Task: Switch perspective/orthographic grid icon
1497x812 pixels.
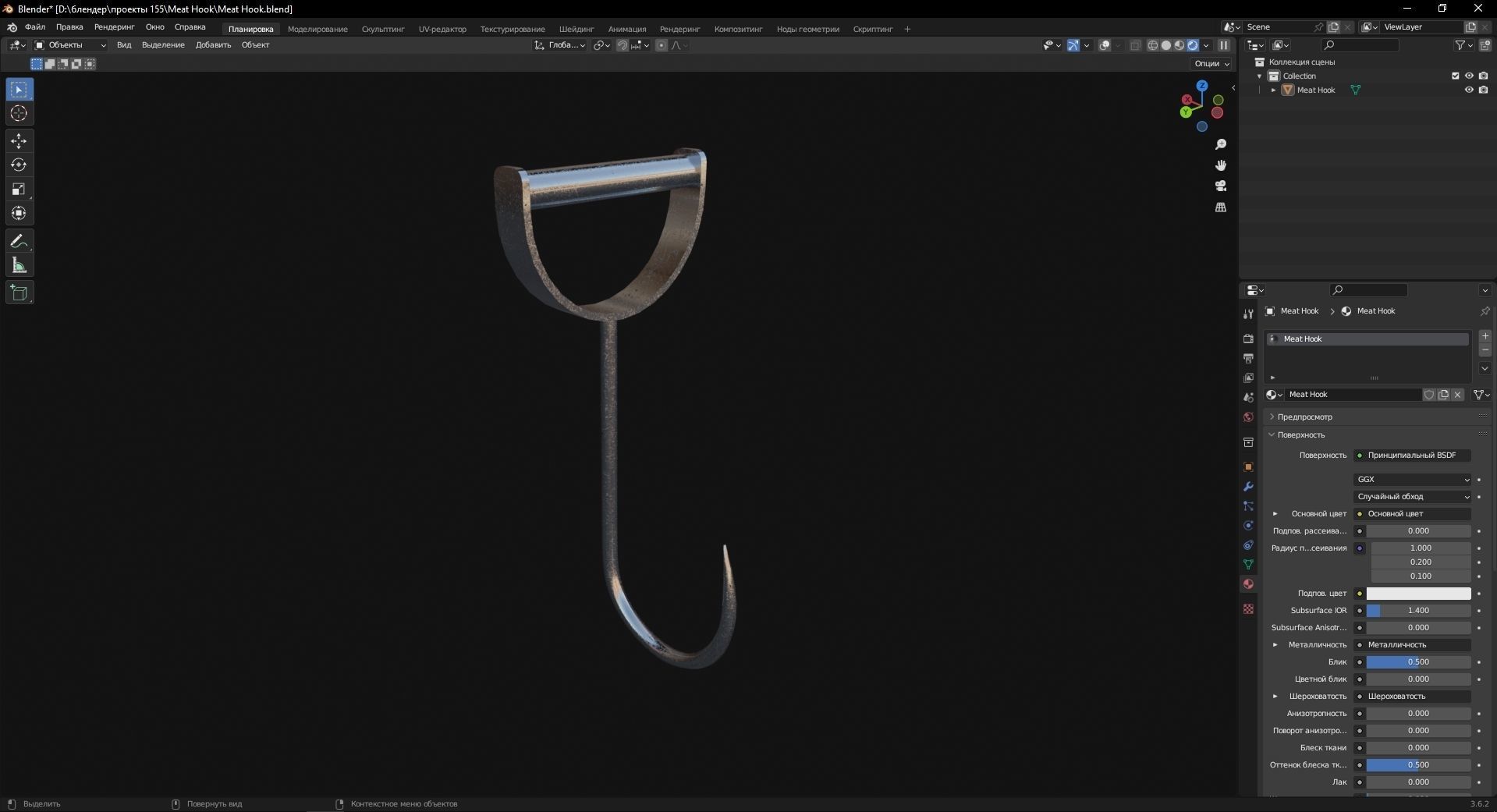Action: [x=1221, y=207]
